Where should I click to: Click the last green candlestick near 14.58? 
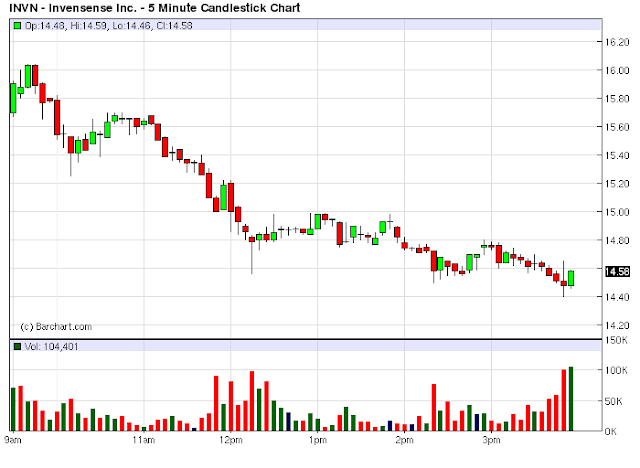[571, 278]
